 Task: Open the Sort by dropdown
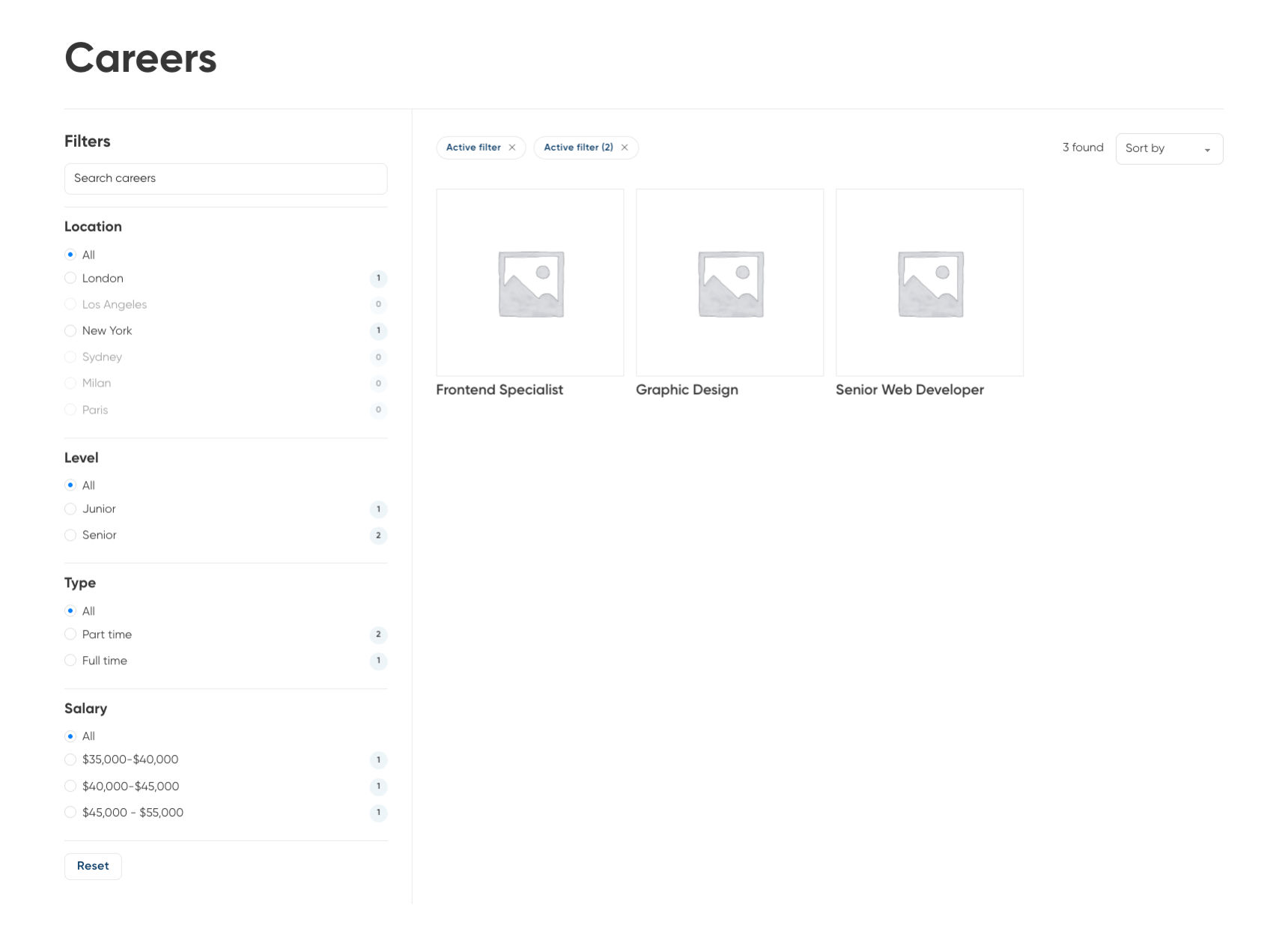tap(1168, 149)
